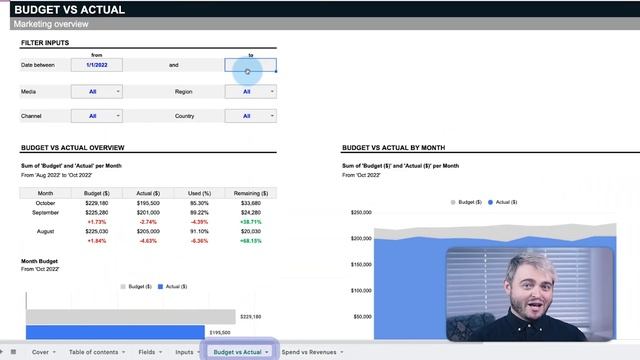Click the 'Month Budget' chart title
Image resolution: width=640 pixels, height=360 pixels.
[x=39, y=261]
